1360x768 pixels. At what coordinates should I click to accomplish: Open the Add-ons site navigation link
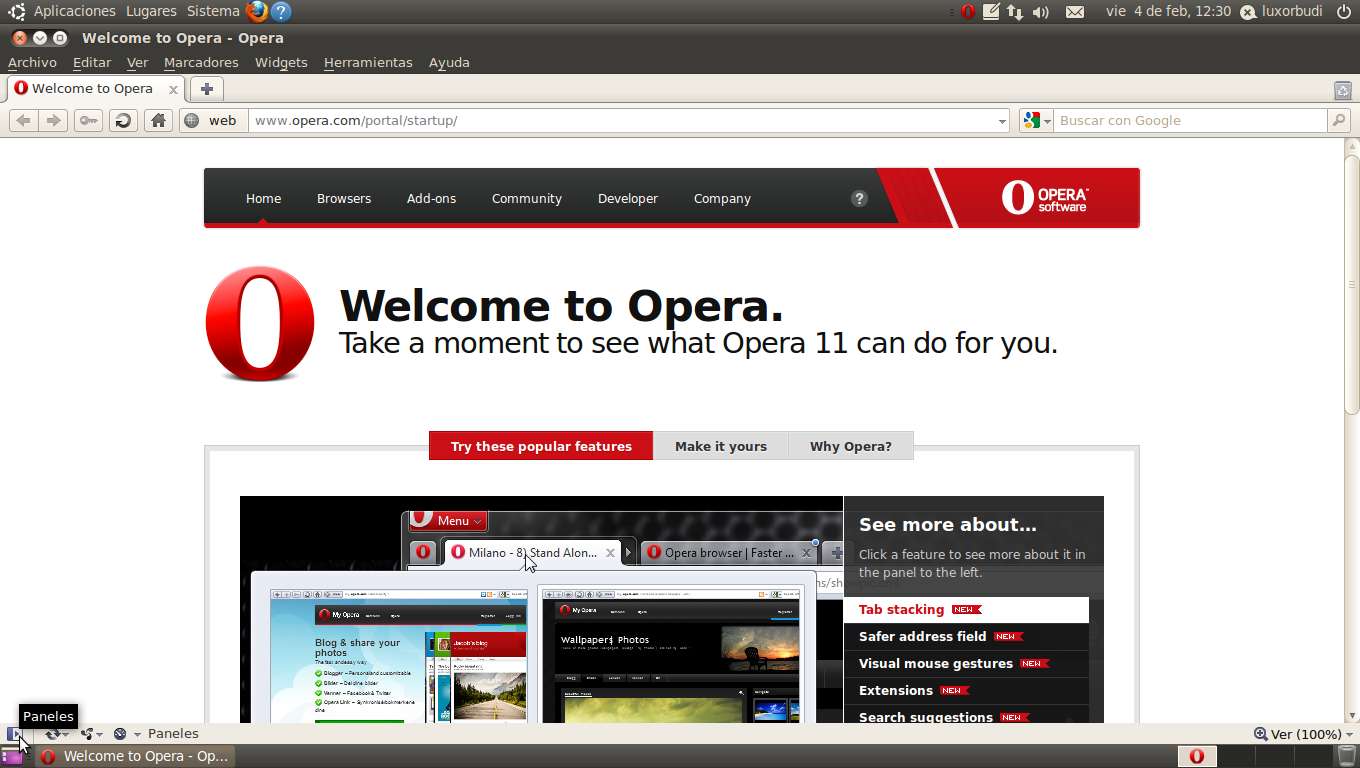pyautogui.click(x=431, y=198)
